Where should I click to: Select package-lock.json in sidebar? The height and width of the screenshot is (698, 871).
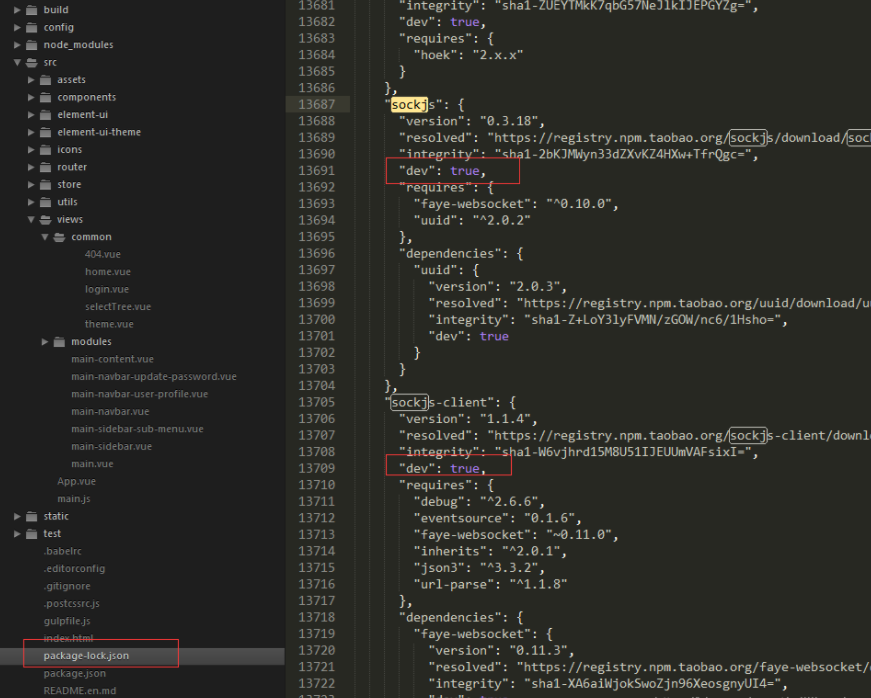[86, 656]
